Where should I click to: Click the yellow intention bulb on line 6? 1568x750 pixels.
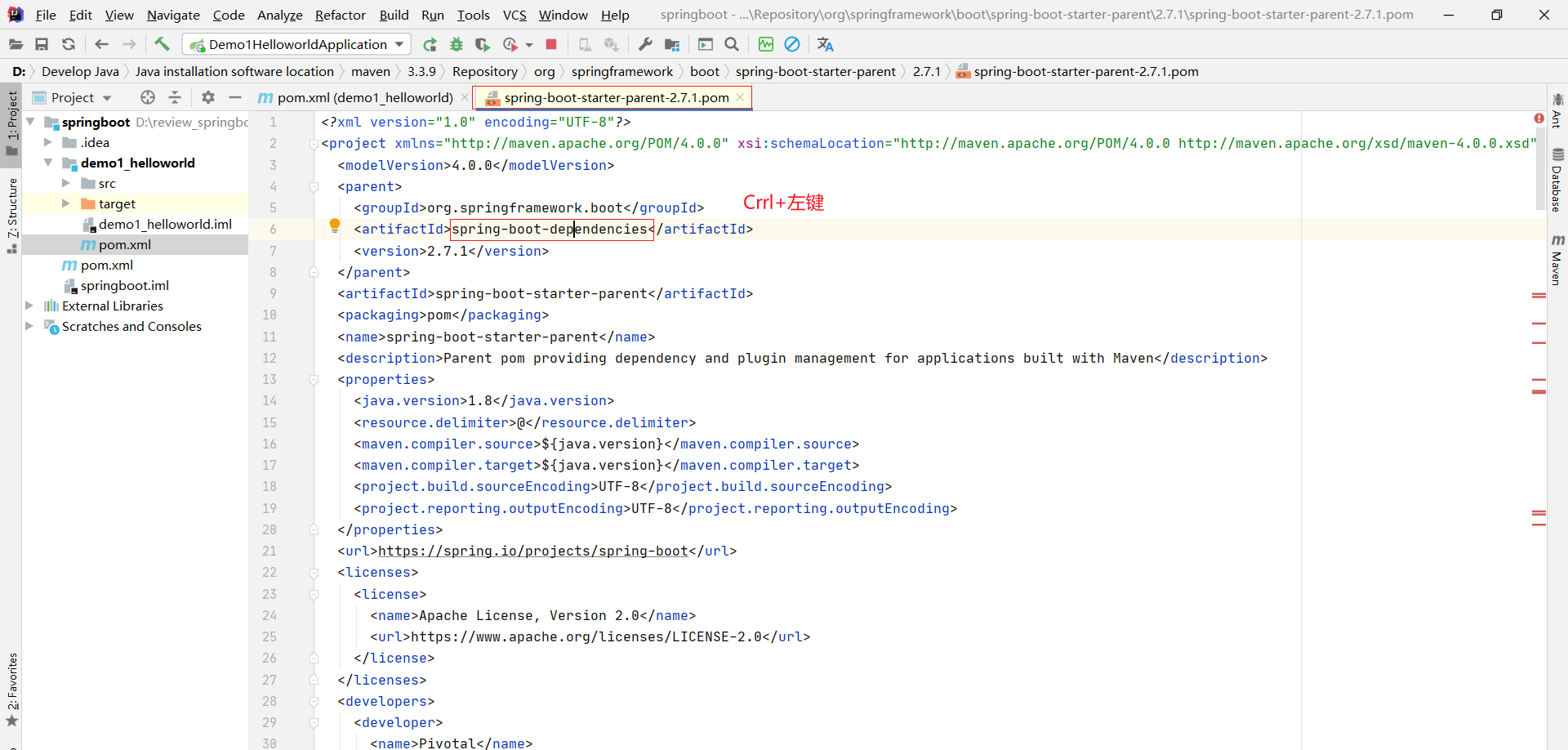tap(334, 225)
